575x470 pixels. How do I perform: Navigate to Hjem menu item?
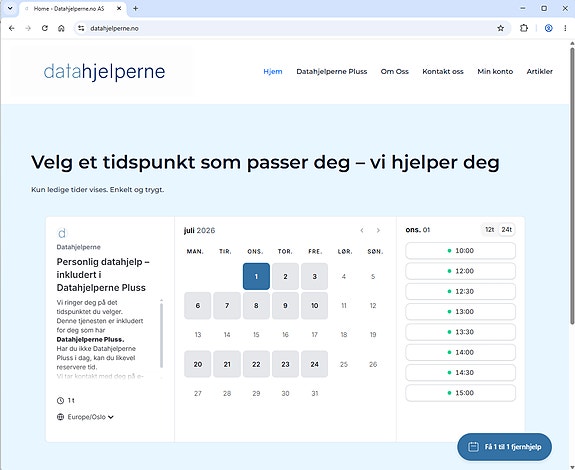[x=273, y=71]
